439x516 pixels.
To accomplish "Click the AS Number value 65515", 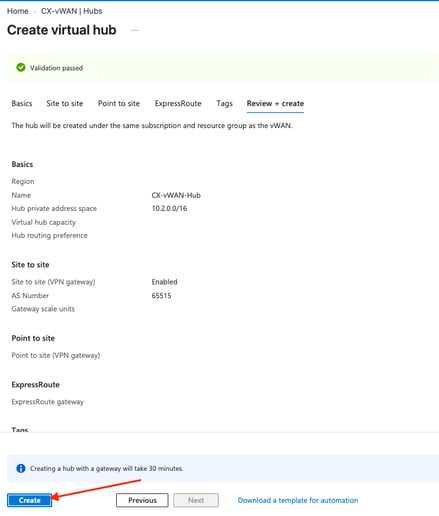I will tap(161, 295).
